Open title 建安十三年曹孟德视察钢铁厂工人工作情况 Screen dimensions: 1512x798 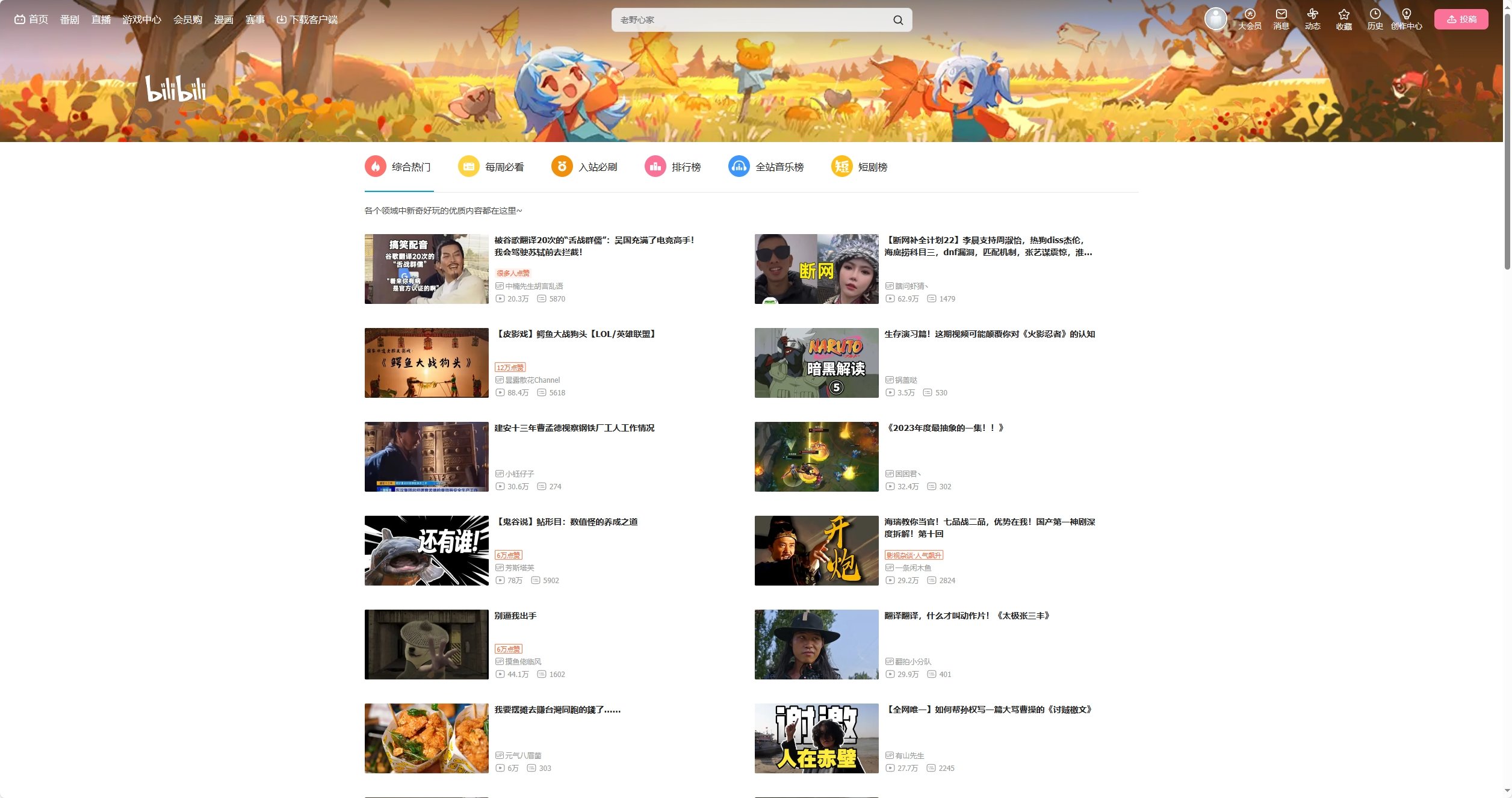click(x=574, y=428)
